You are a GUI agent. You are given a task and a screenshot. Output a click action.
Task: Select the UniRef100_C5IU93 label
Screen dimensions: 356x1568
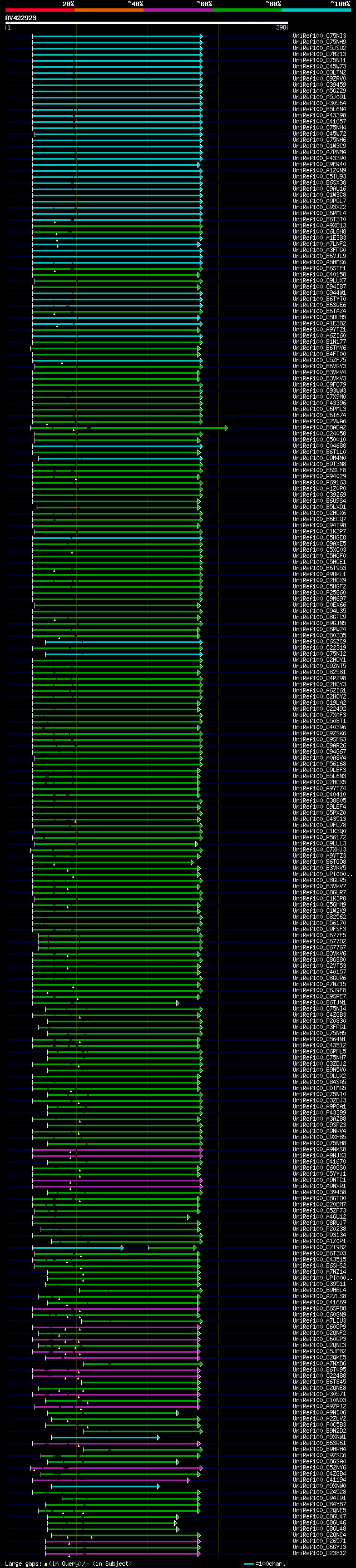[x=319, y=176]
